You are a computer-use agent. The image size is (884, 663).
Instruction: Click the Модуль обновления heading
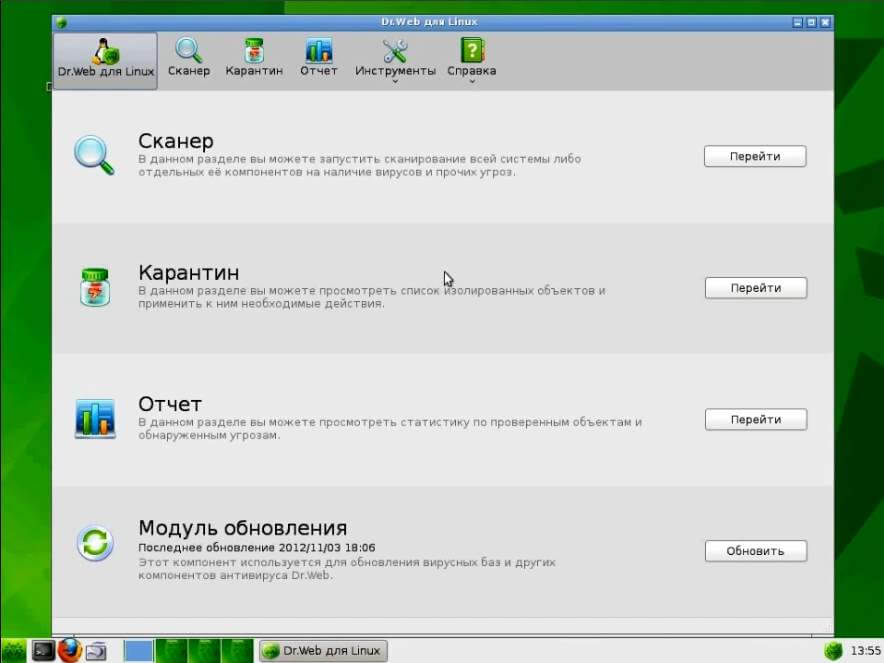242,528
